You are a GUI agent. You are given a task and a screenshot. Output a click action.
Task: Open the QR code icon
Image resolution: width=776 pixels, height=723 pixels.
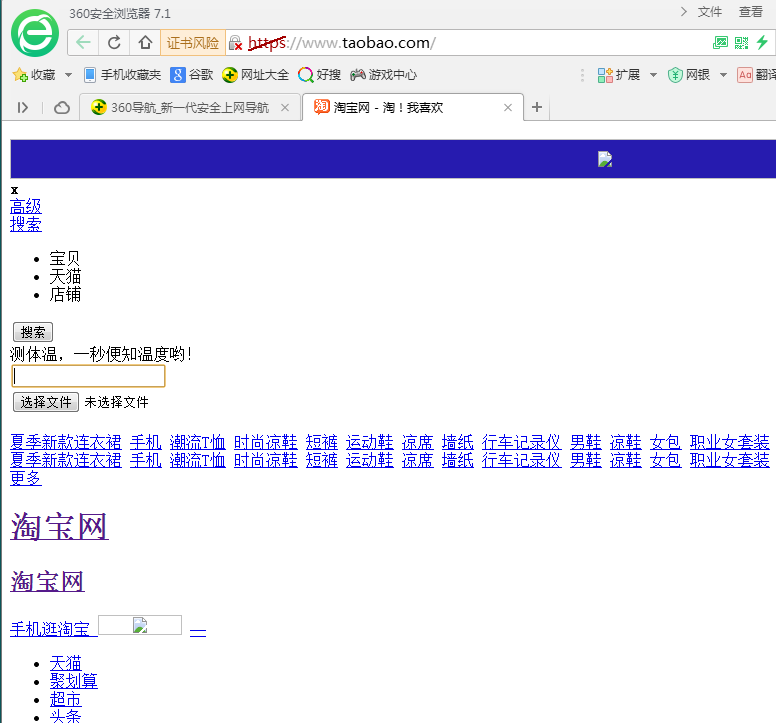[x=741, y=43]
